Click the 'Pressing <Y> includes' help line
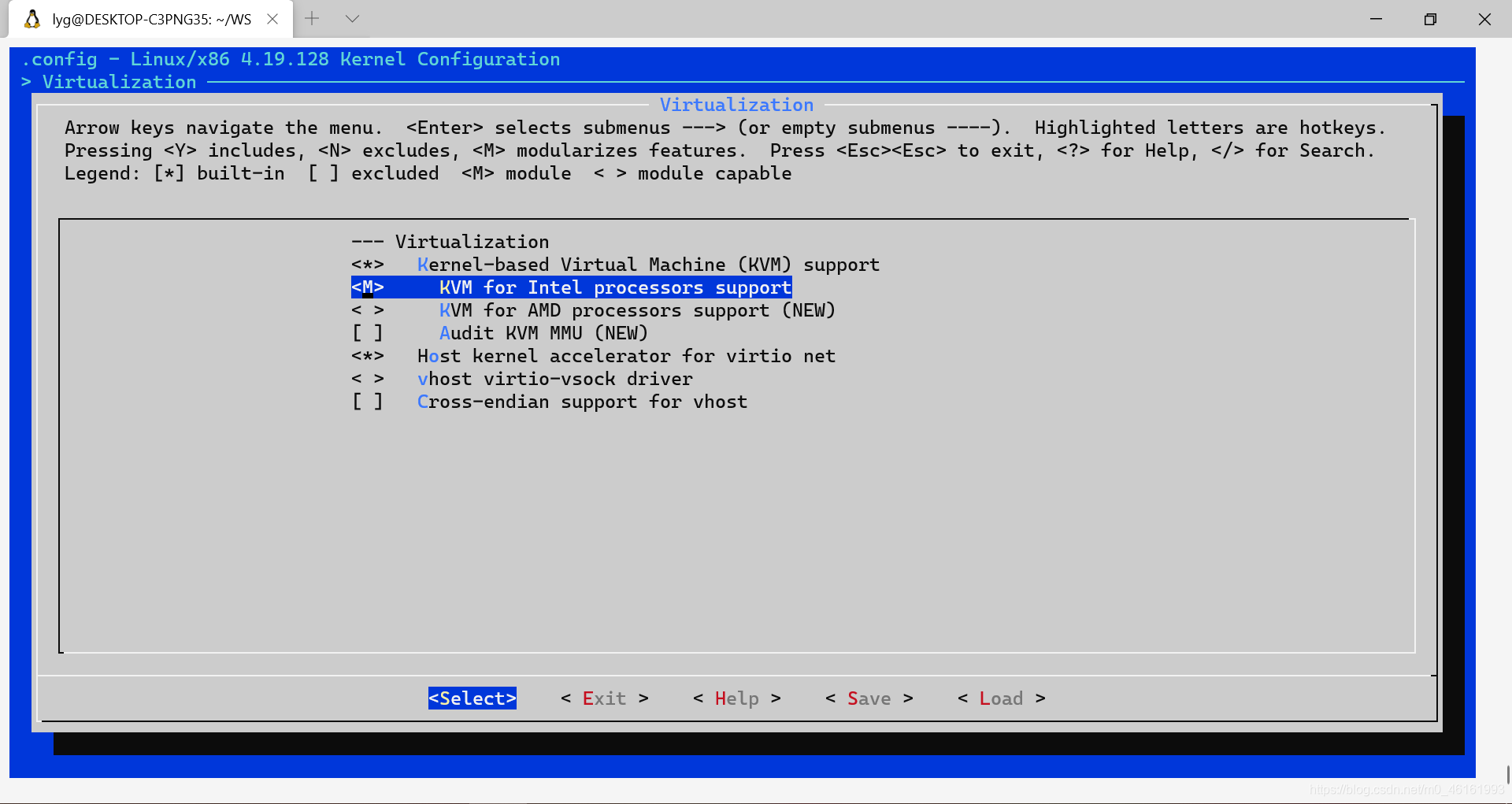Screen dimensions: 1512x804 [x=720, y=150]
